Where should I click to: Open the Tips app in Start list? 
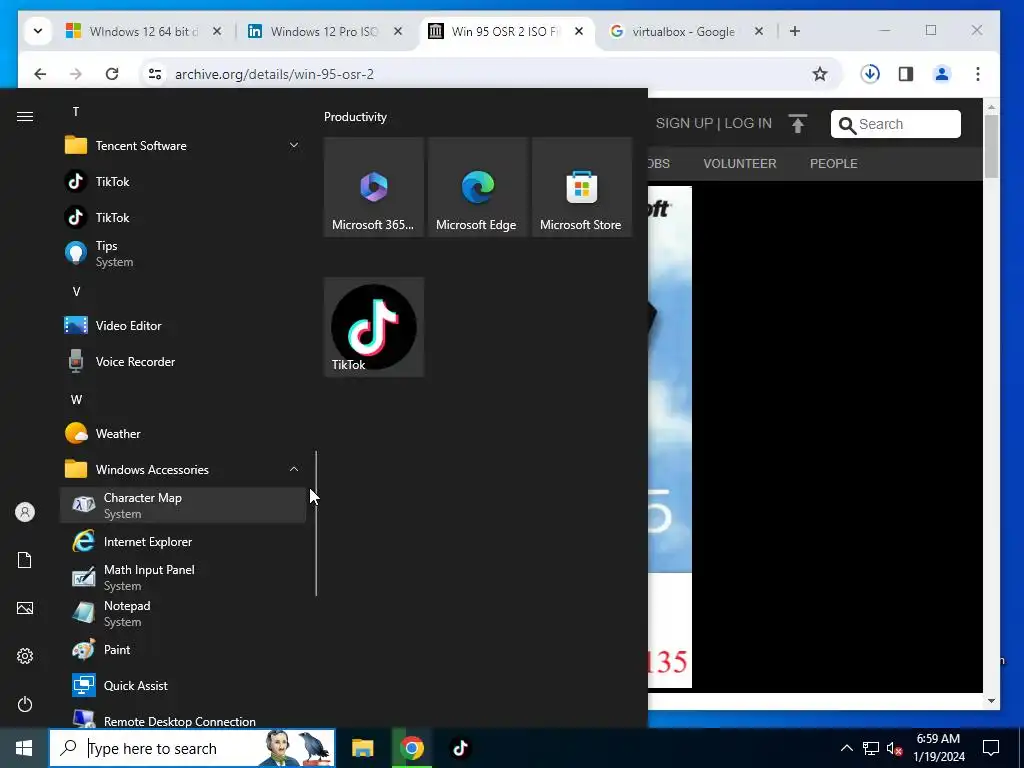point(183,253)
